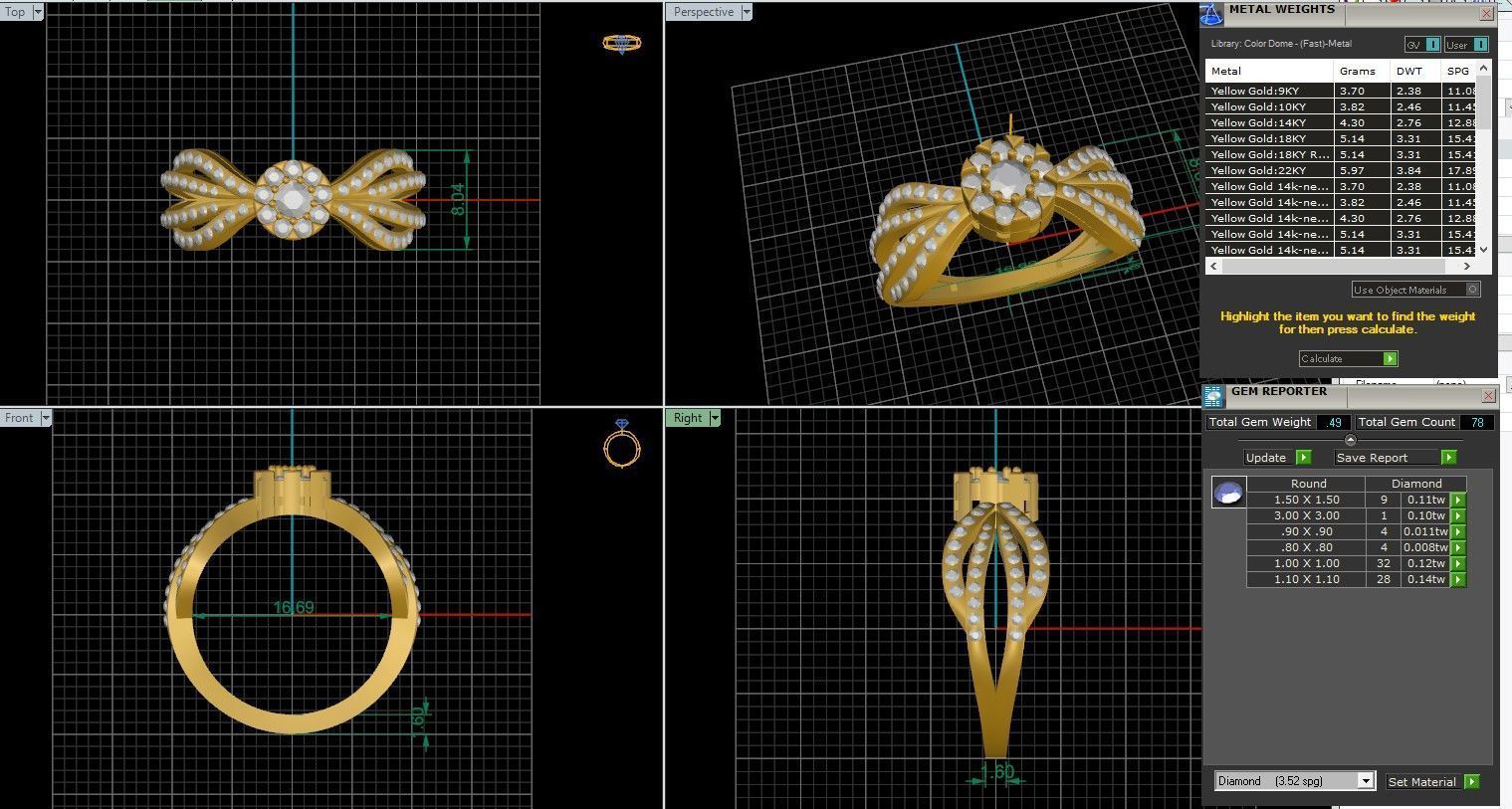Click the Total Gem Count value 78
This screenshot has height=809, width=1512.
coord(1477,423)
